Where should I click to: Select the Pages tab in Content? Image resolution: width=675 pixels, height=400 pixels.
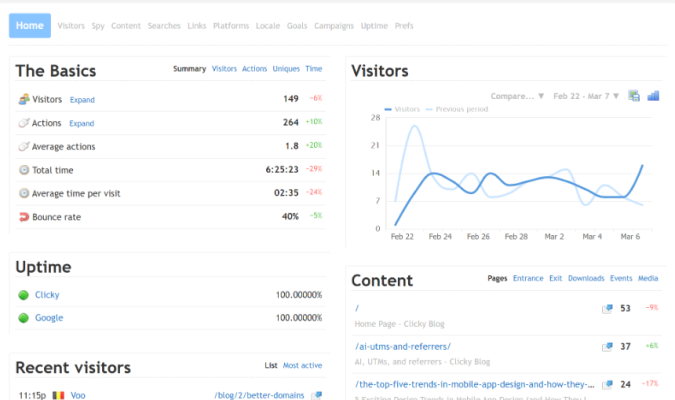point(497,279)
